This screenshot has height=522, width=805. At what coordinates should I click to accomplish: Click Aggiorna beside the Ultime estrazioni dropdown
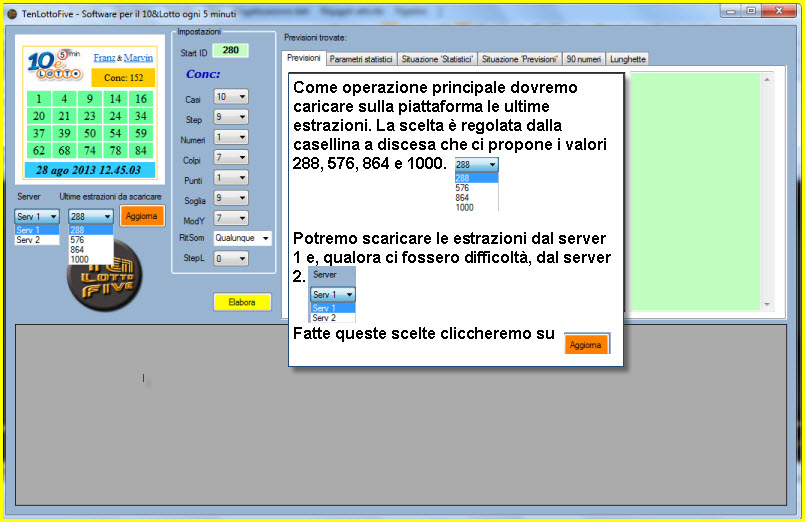(141, 216)
